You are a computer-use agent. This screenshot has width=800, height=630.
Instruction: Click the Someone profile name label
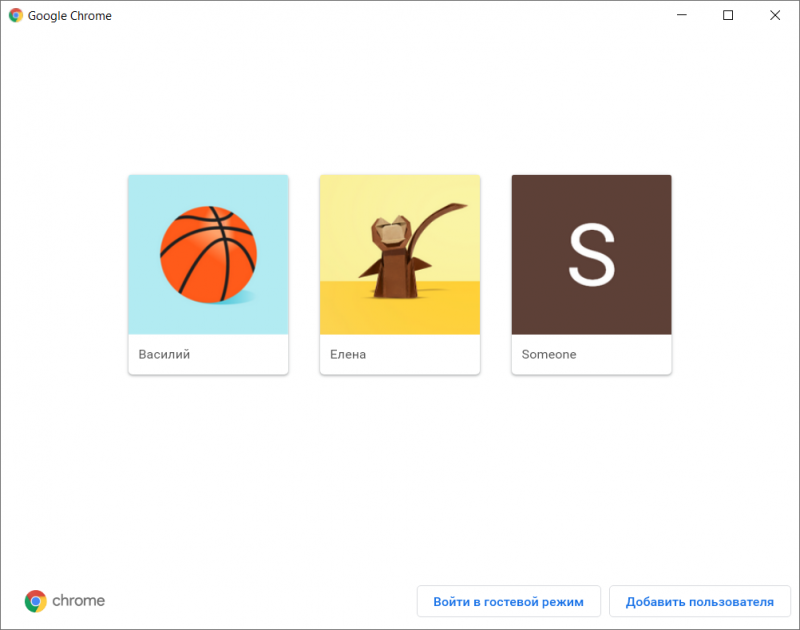click(x=549, y=354)
